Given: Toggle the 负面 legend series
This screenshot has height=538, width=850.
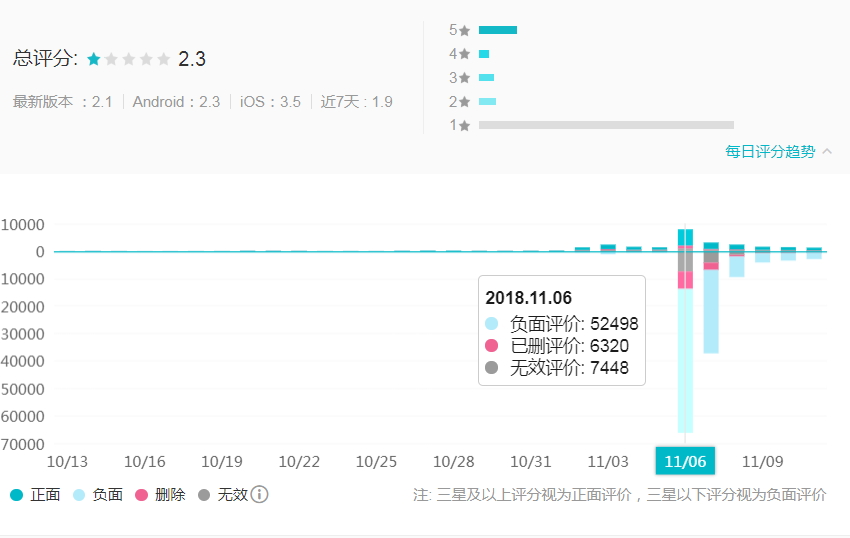Looking at the screenshot, I should coord(97,494).
